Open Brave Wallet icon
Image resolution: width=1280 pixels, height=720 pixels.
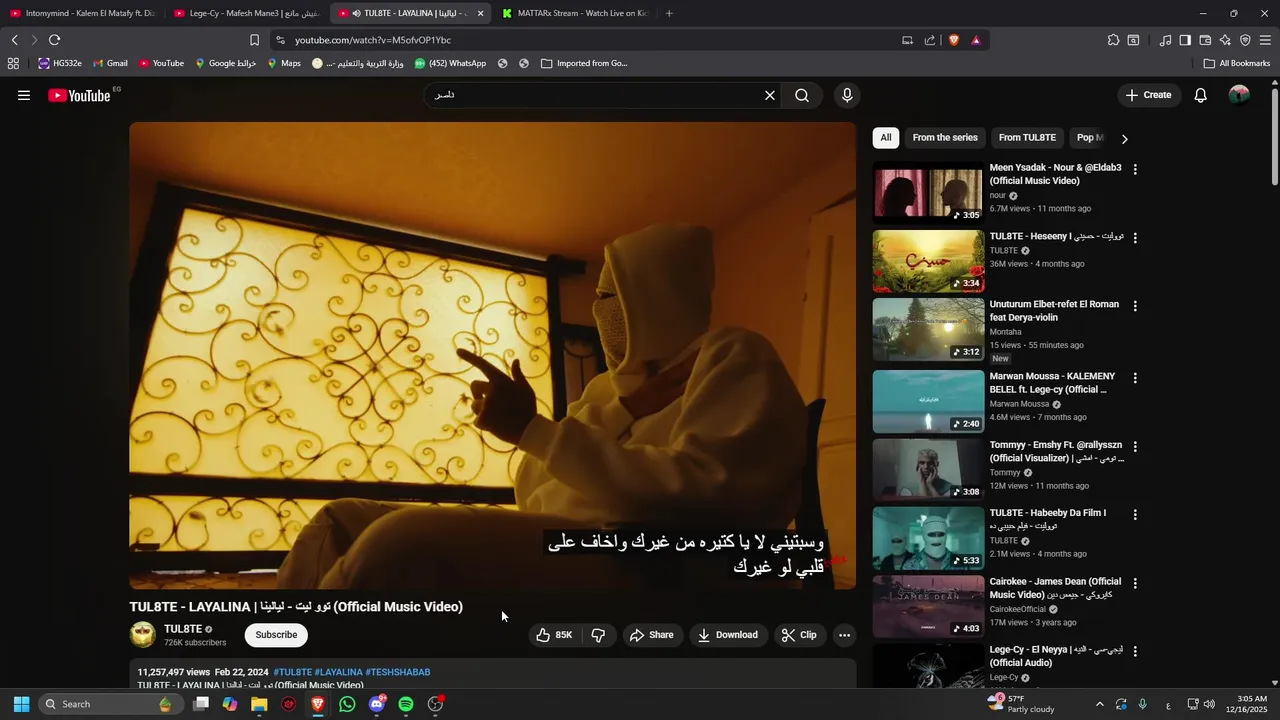[1205, 40]
